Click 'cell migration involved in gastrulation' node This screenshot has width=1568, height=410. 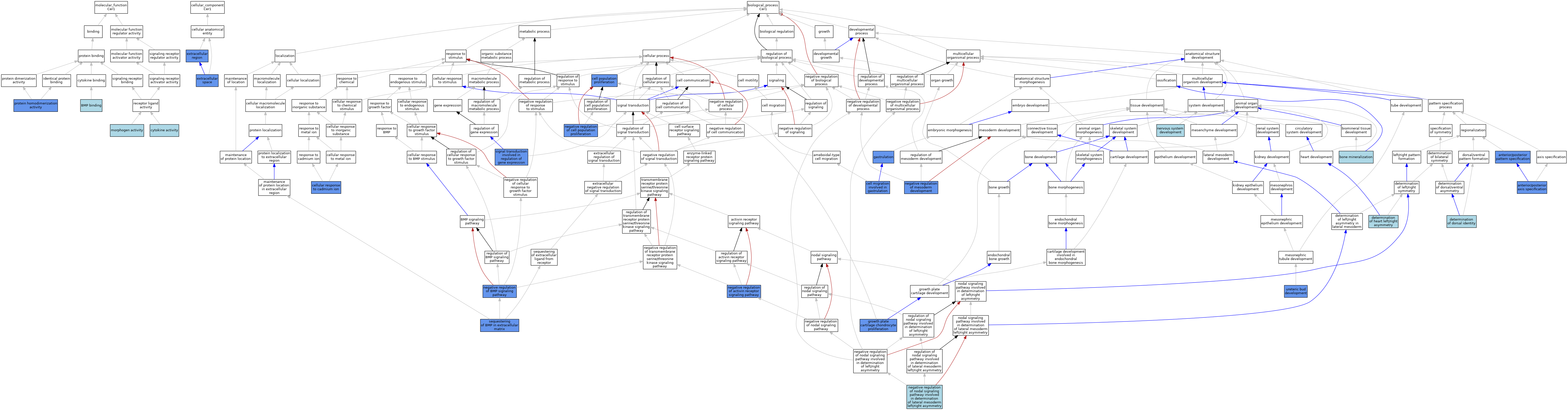(x=878, y=188)
